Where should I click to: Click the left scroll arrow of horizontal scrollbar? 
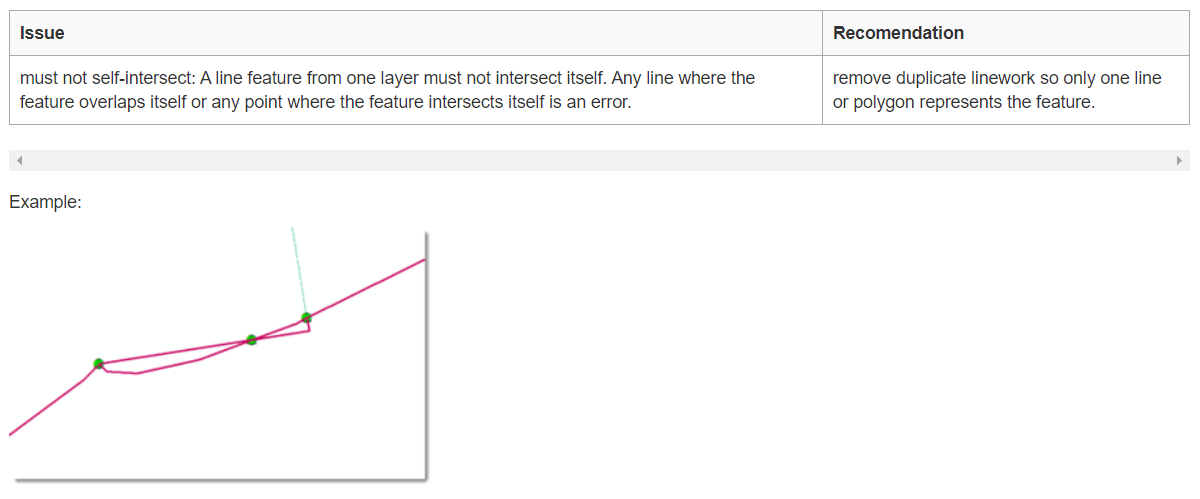click(19, 160)
